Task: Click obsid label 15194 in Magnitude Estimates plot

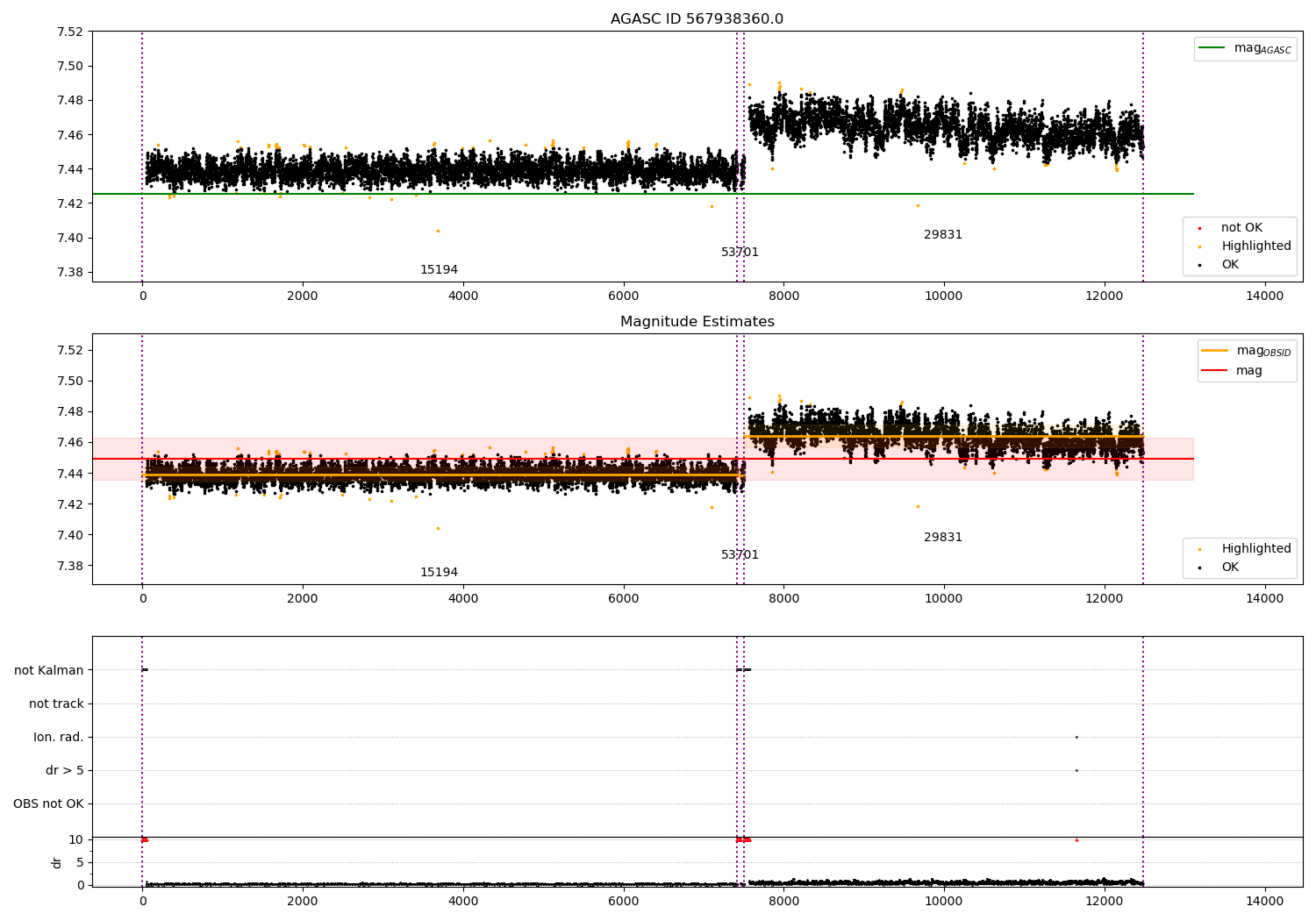Action: point(439,573)
